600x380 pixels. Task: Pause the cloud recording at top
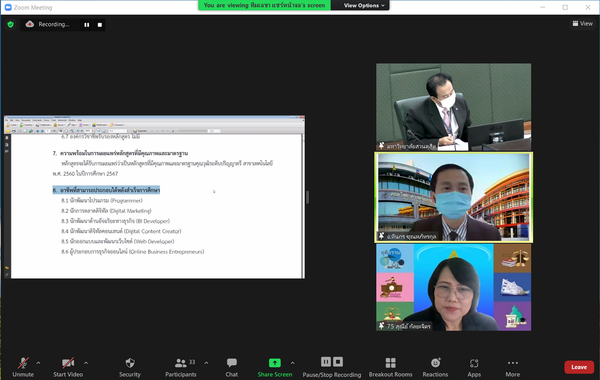pyautogui.click(x=87, y=25)
